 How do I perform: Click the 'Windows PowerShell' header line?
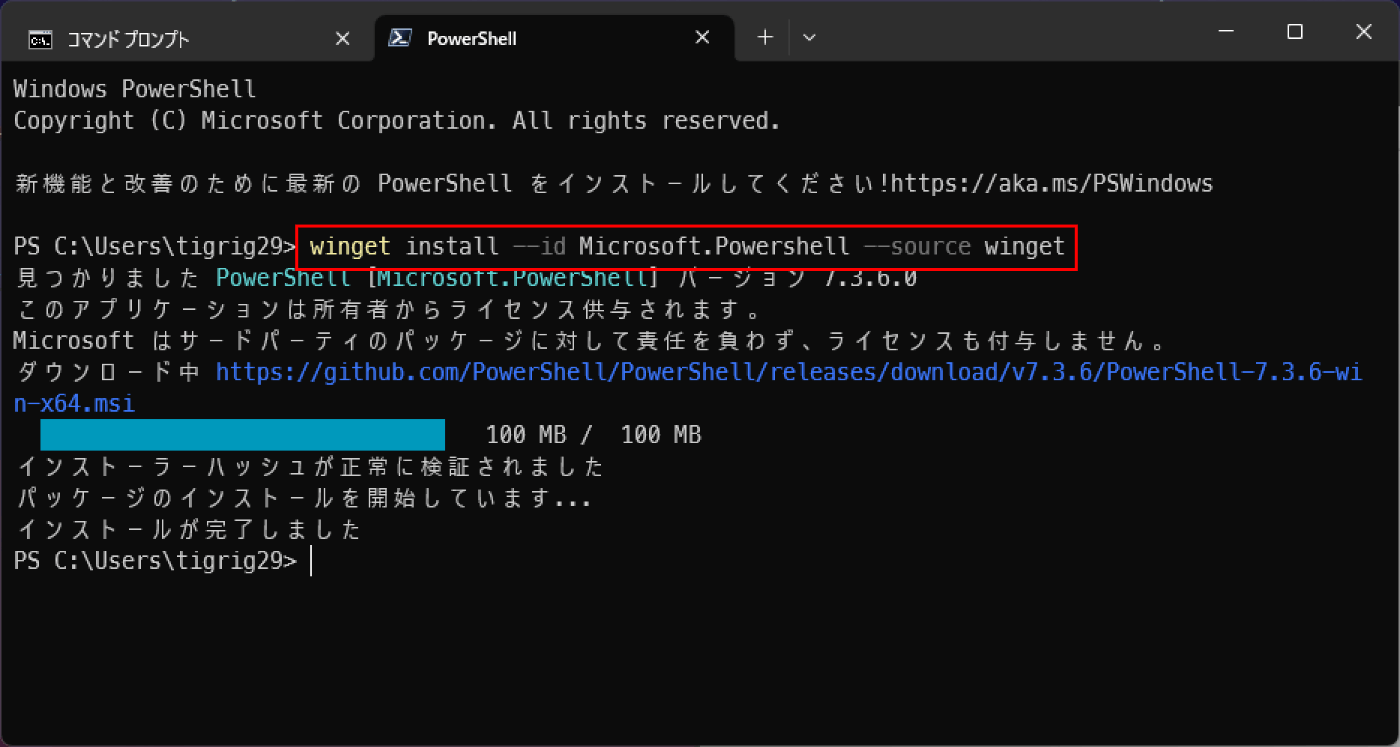point(135,89)
